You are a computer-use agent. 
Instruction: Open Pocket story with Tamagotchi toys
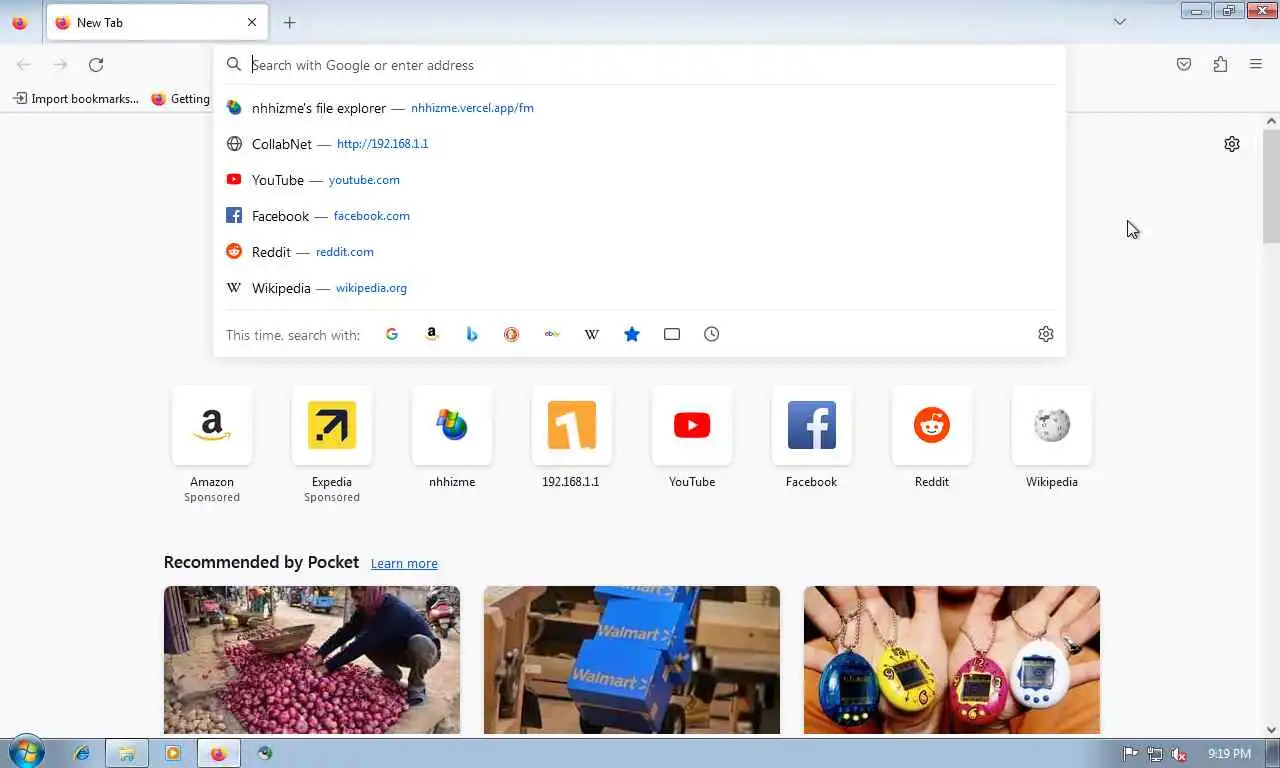click(952, 660)
